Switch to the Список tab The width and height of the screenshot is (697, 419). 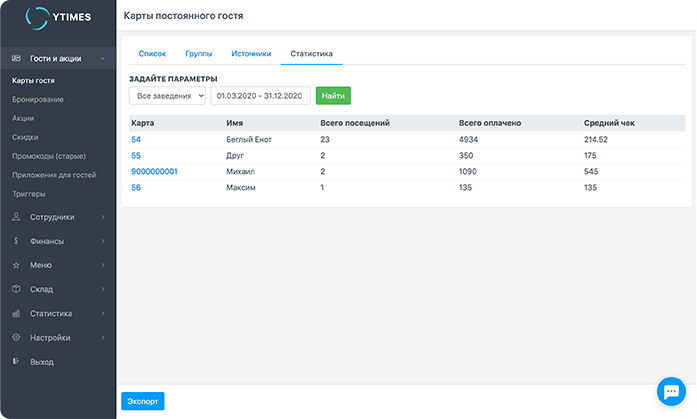point(152,53)
